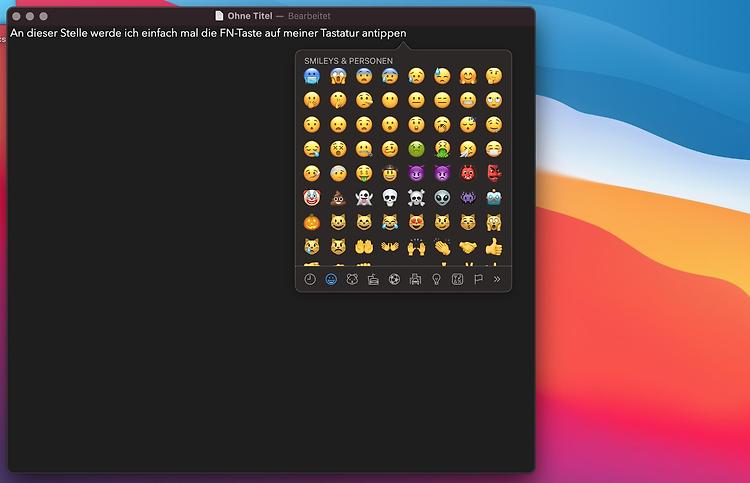Pick the crying cat emoji

(x=312, y=247)
